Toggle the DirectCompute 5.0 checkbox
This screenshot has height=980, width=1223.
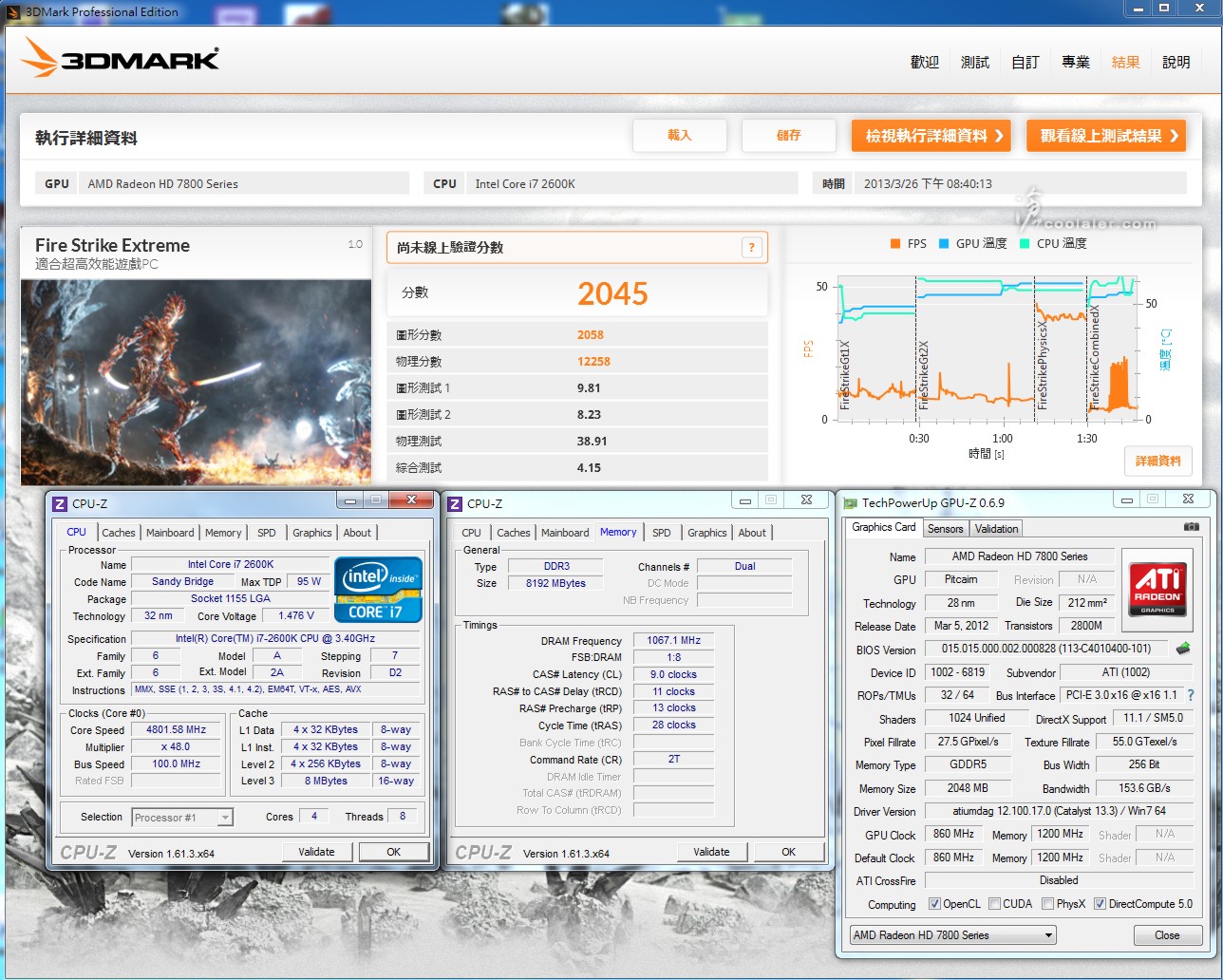1100,904
